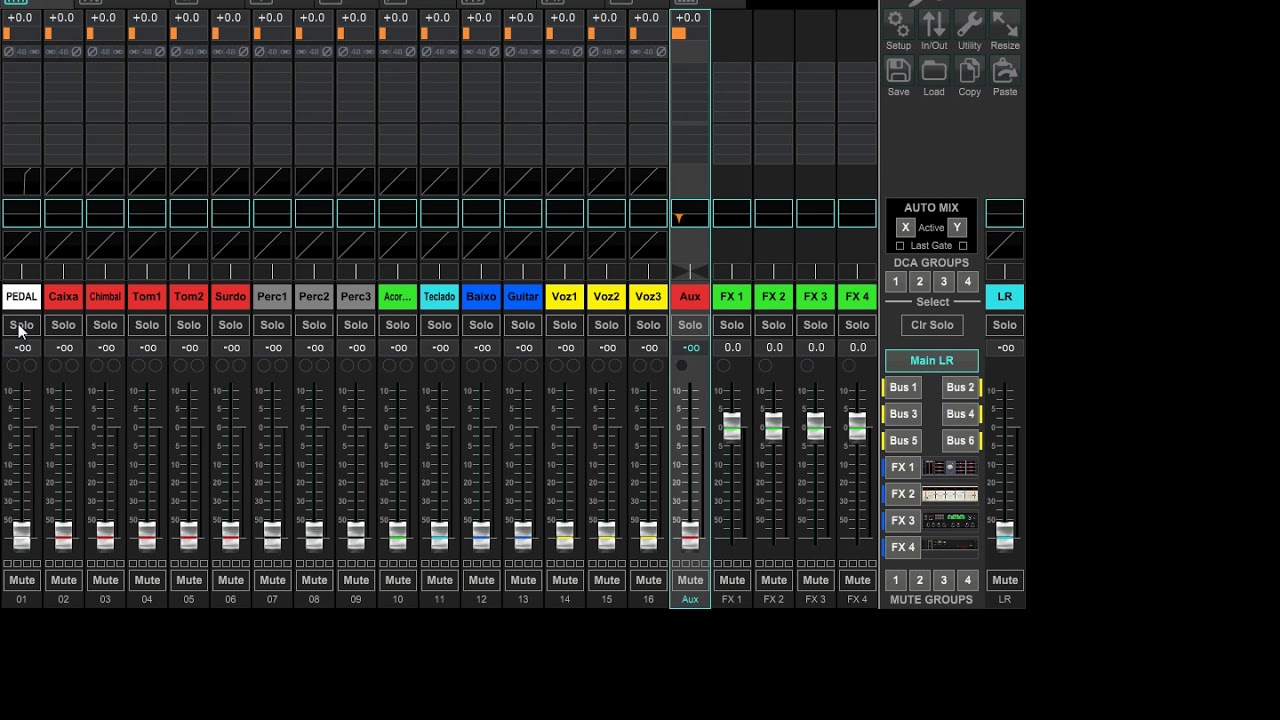Screen dimensions: 1280x720
Task: Solo the Voz3 channel
Action: coord(648,325)
